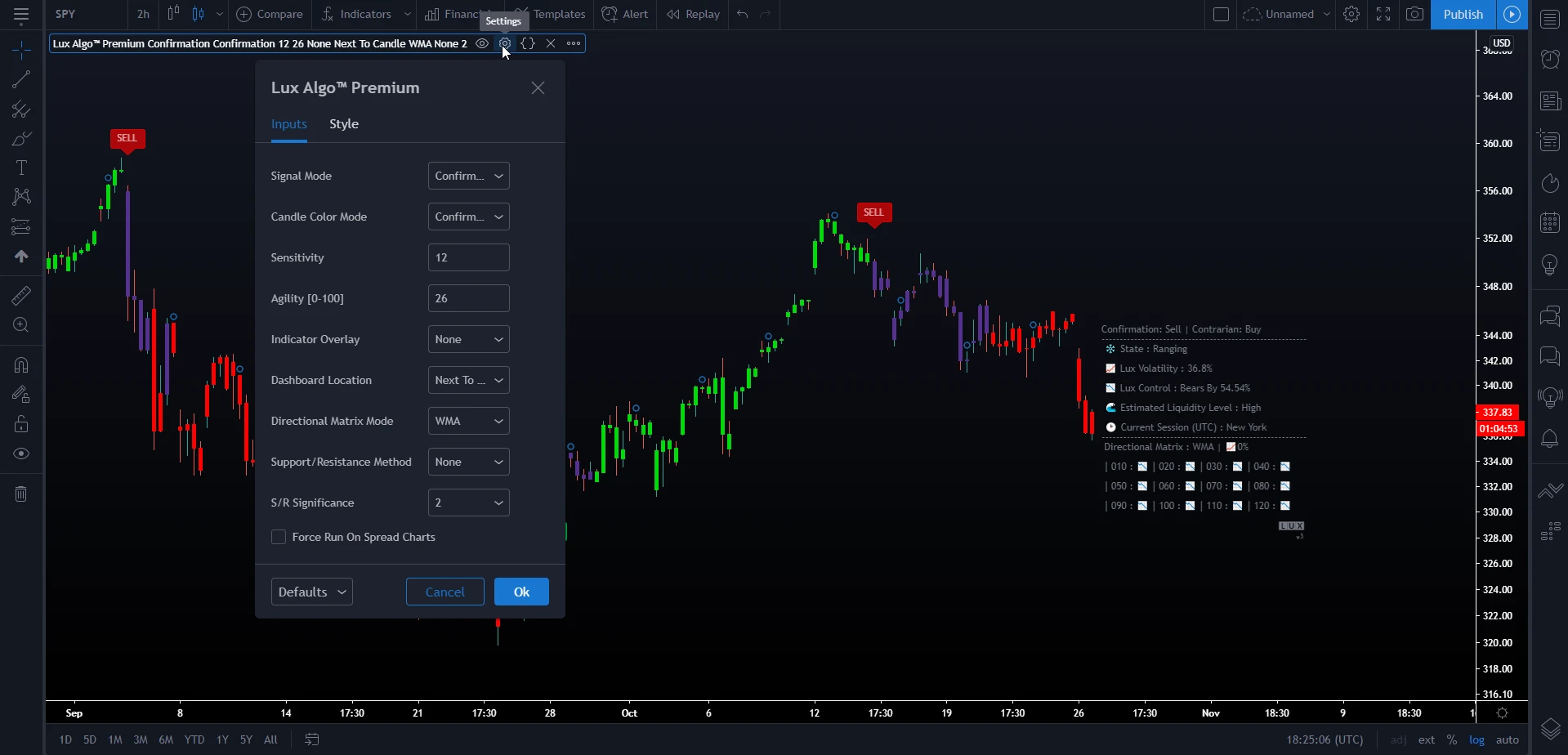Open the main hamburger menu
The width and height of the screenshot is (1568, 755).
click(x=21, y=15)
